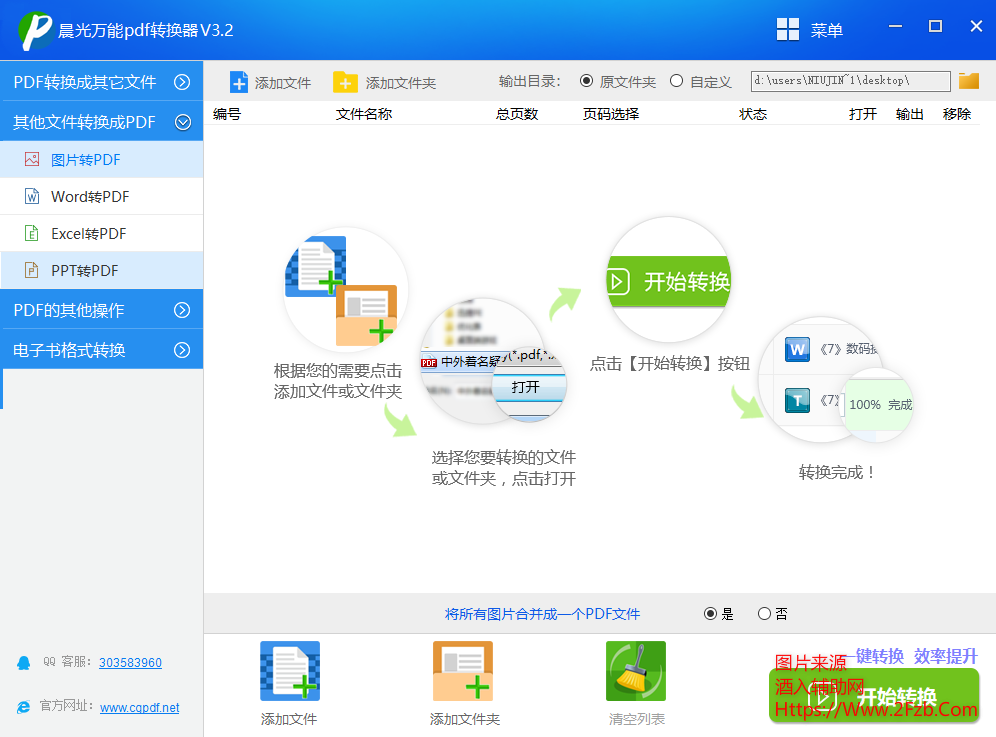Screen dimensions: 996x737
Task: Click the output directory path field
Action: point(850,81)
